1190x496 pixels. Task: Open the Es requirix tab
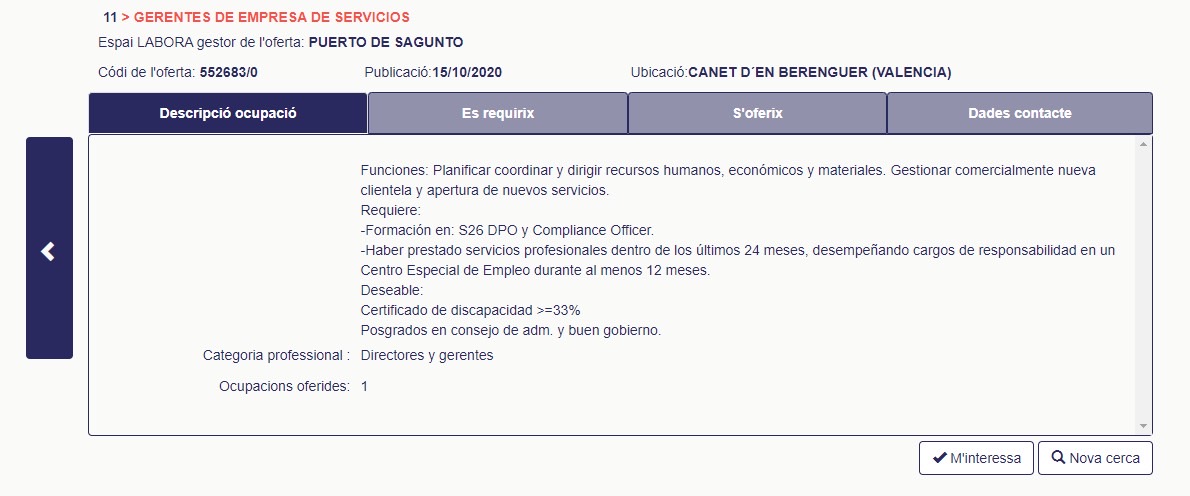pos(498,113)
